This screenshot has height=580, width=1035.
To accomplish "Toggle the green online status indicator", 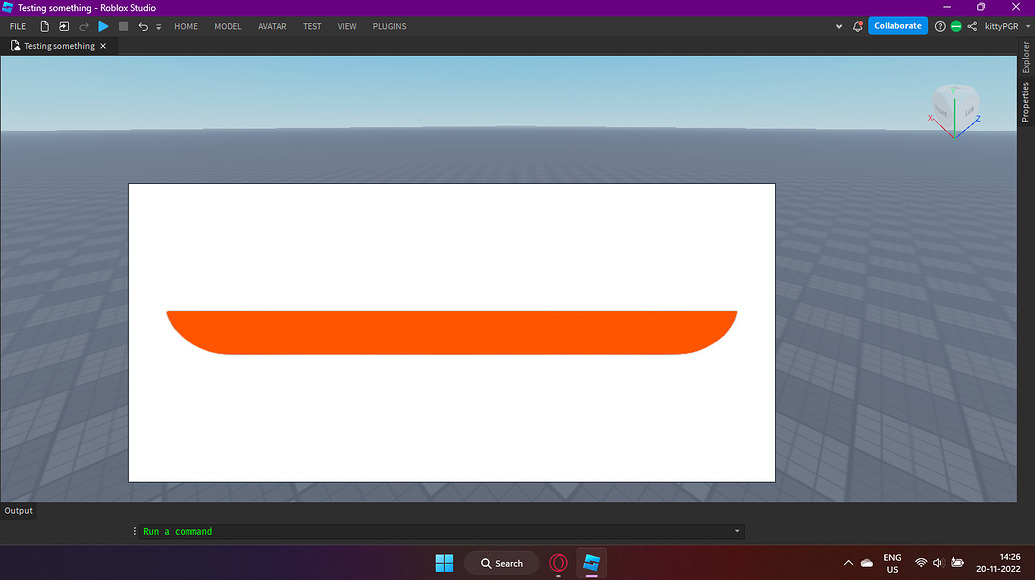I will (956, 26).
